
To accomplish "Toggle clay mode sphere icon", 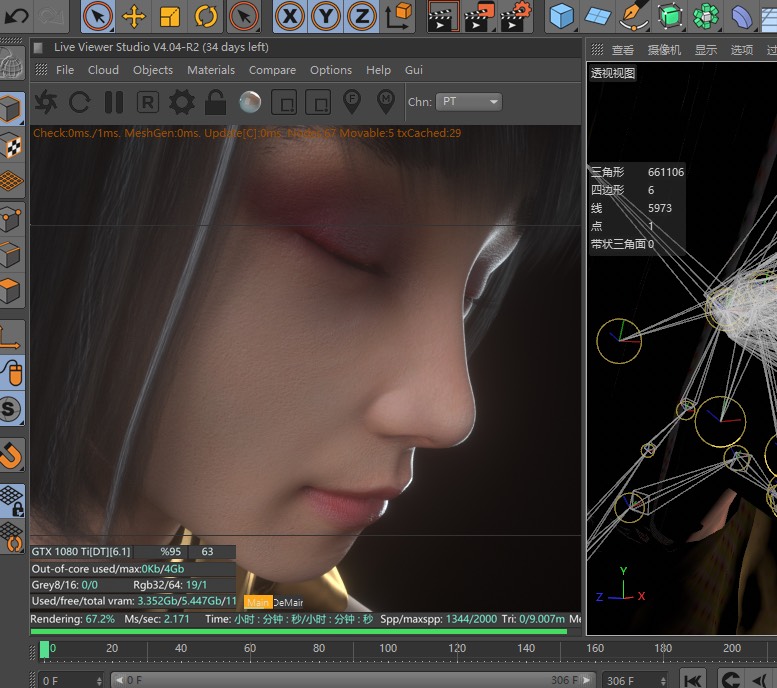I will click(x=250, y=102).
